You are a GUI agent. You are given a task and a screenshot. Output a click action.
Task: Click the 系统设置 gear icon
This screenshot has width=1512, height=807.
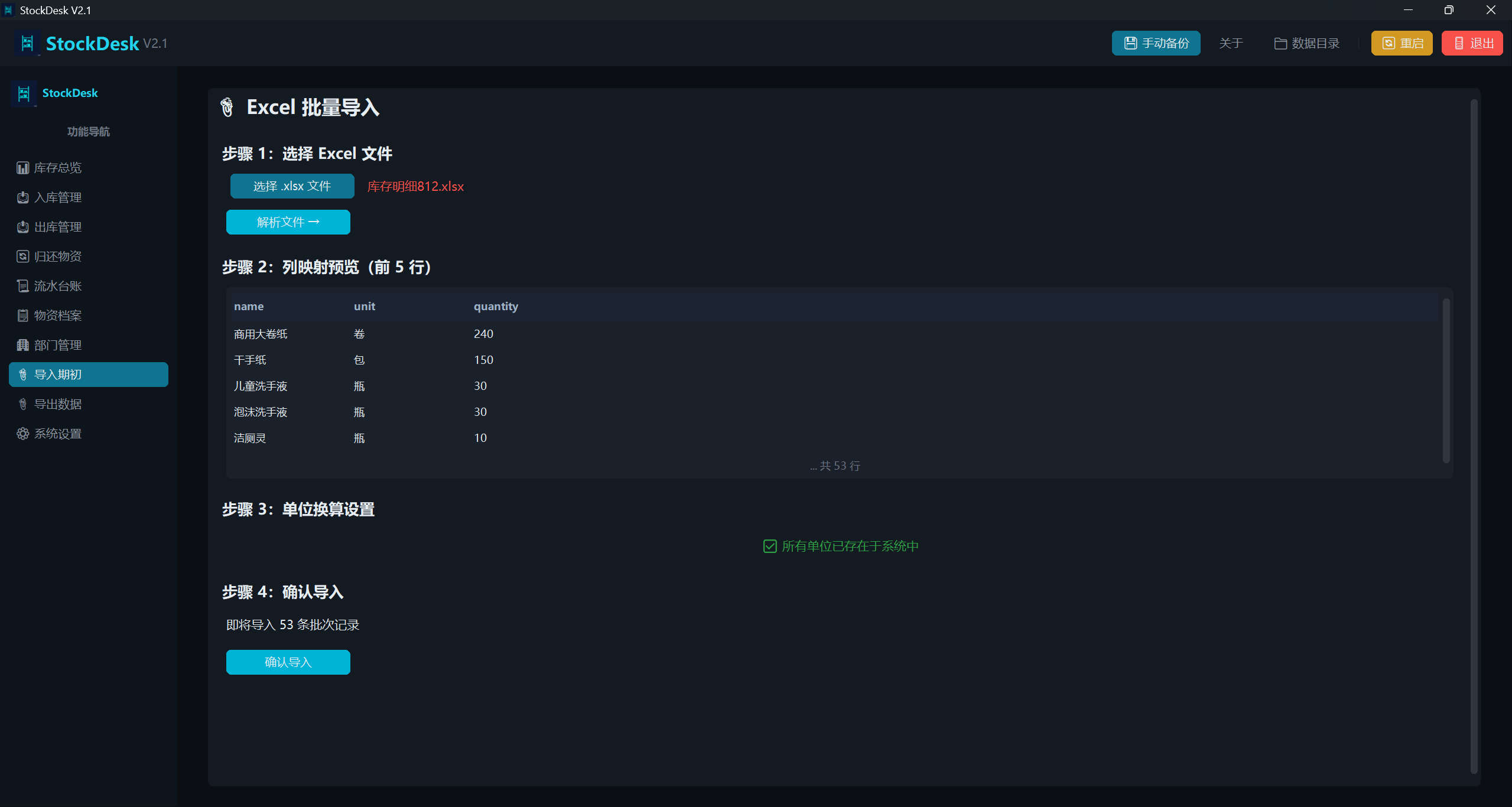click(22, 434)
